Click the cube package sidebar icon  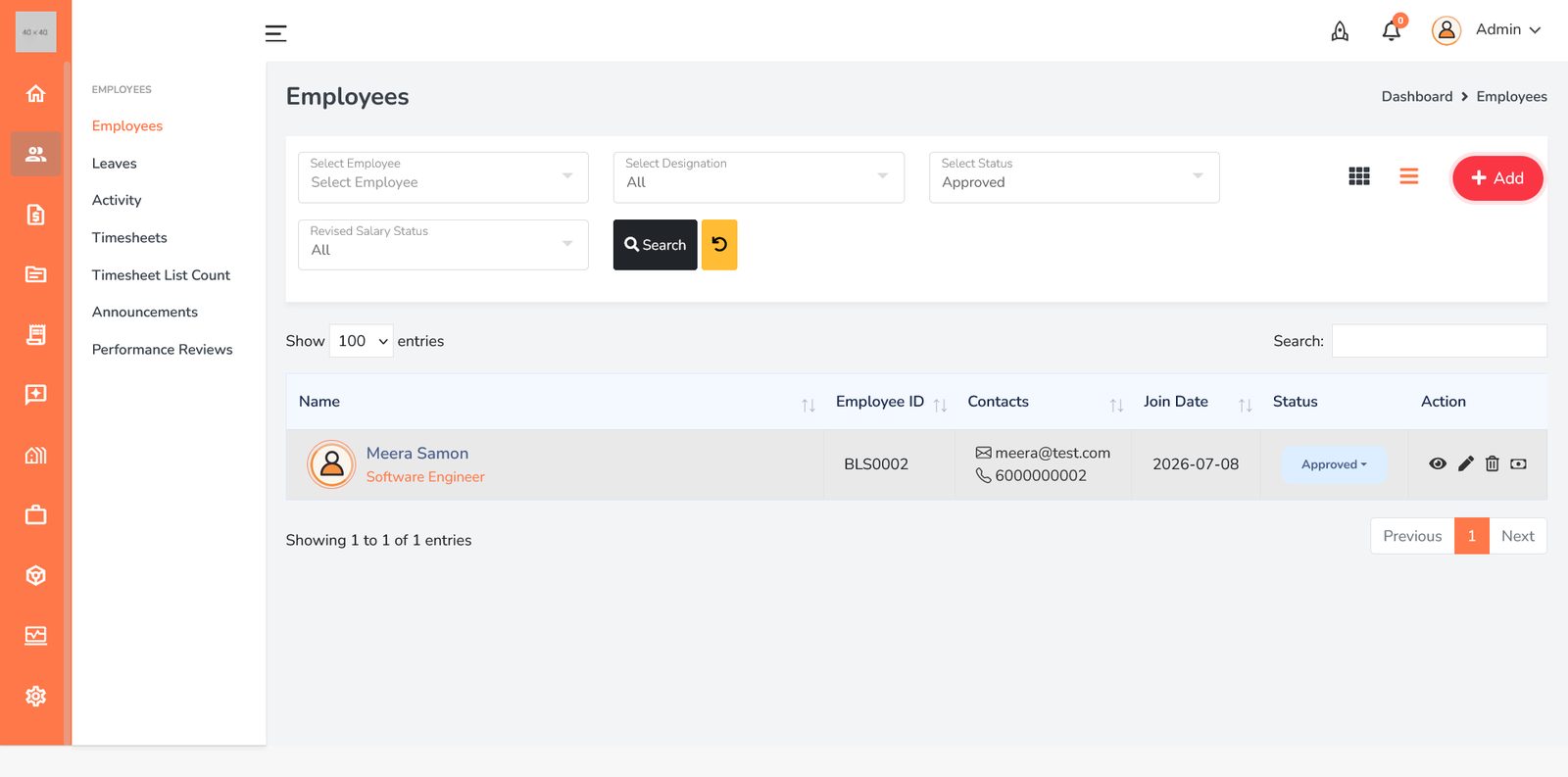pyautogui.click(x=35, y=576)
